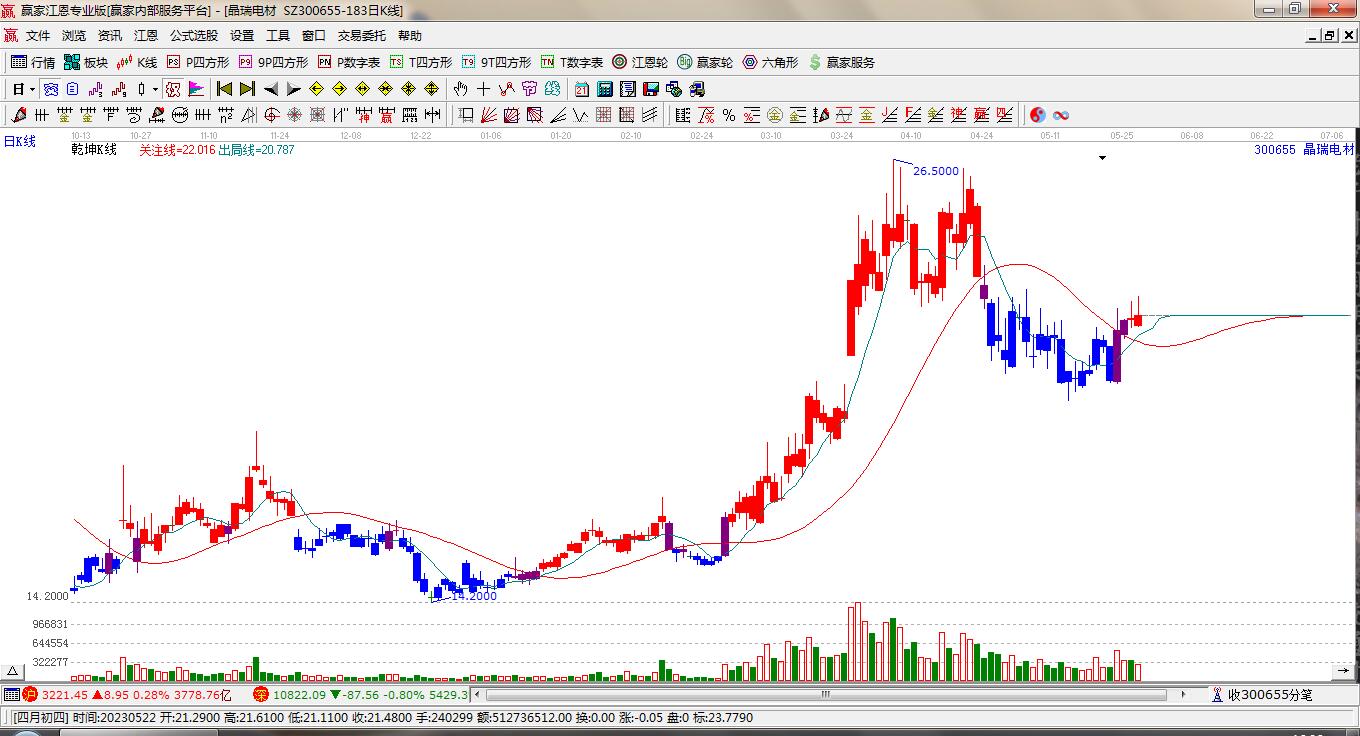Screen dimensions: 1360x736
Task: Open the 工具 menu
Action: point(278,36)
